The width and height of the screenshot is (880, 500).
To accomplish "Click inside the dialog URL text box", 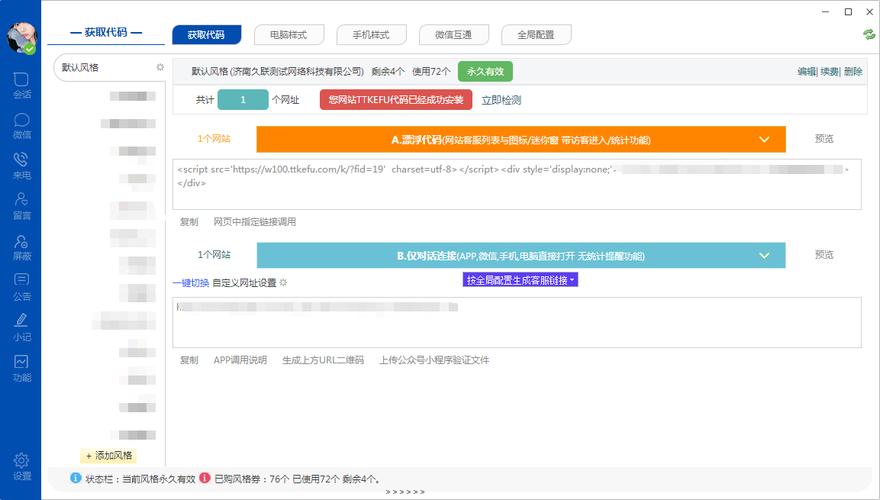I will click(x=517, y=323).
